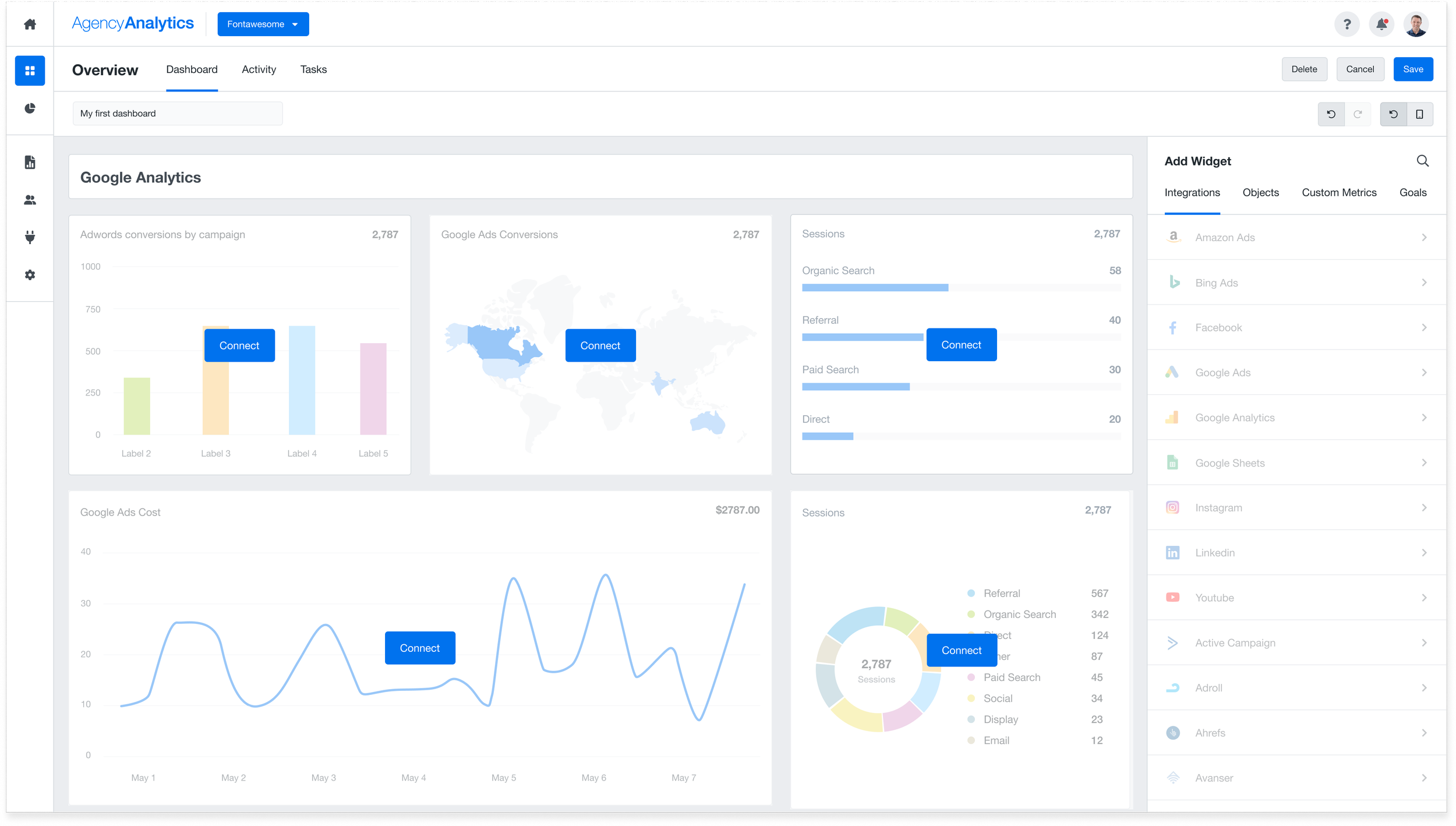1456x826 pixels.
Task: Click the Youtube logo icon
Action: pyautogui.click(x=1172, y=598)
